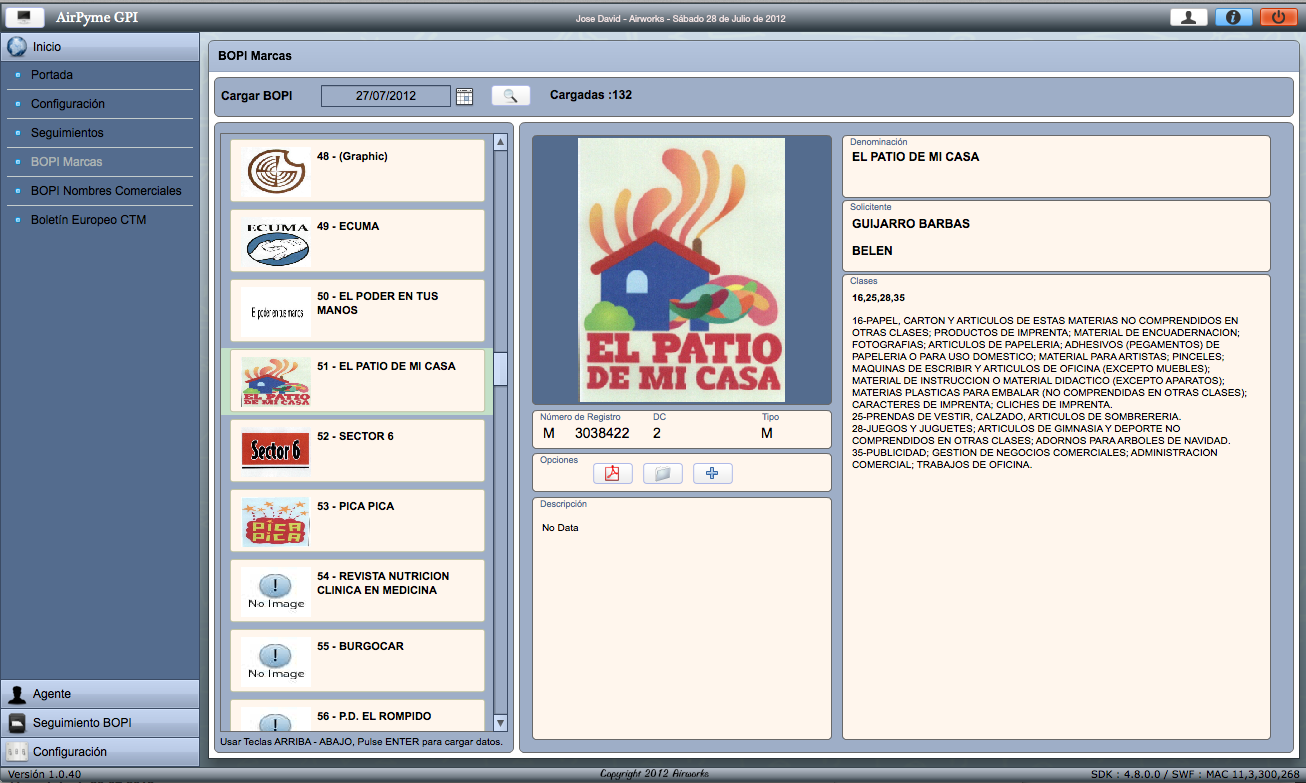Click the folder icon in Opciones
The height and width of the screenshot is (783, 1306).
tap(662, 473)
